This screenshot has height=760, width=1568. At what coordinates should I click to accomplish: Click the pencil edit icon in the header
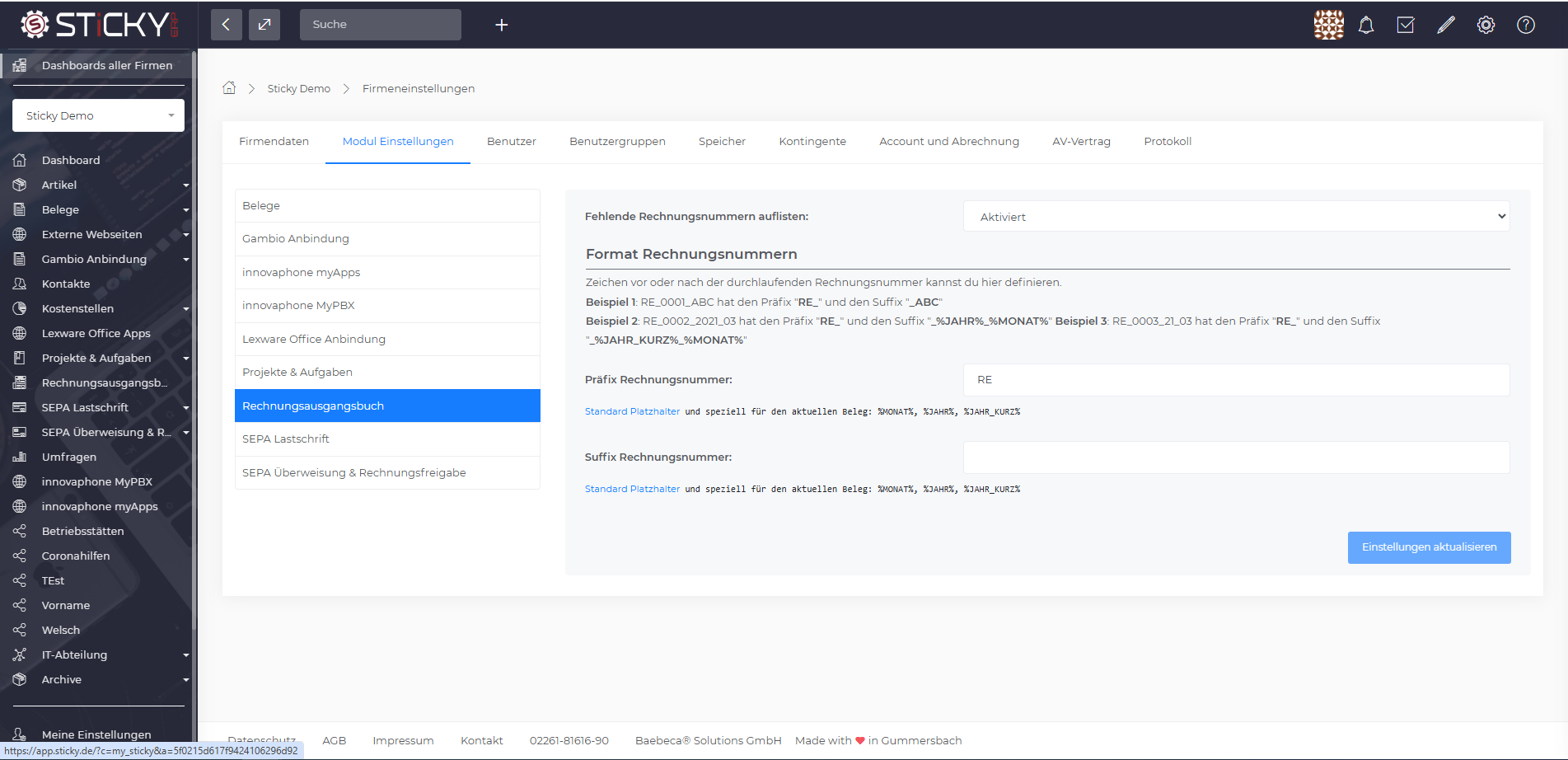1446,25
